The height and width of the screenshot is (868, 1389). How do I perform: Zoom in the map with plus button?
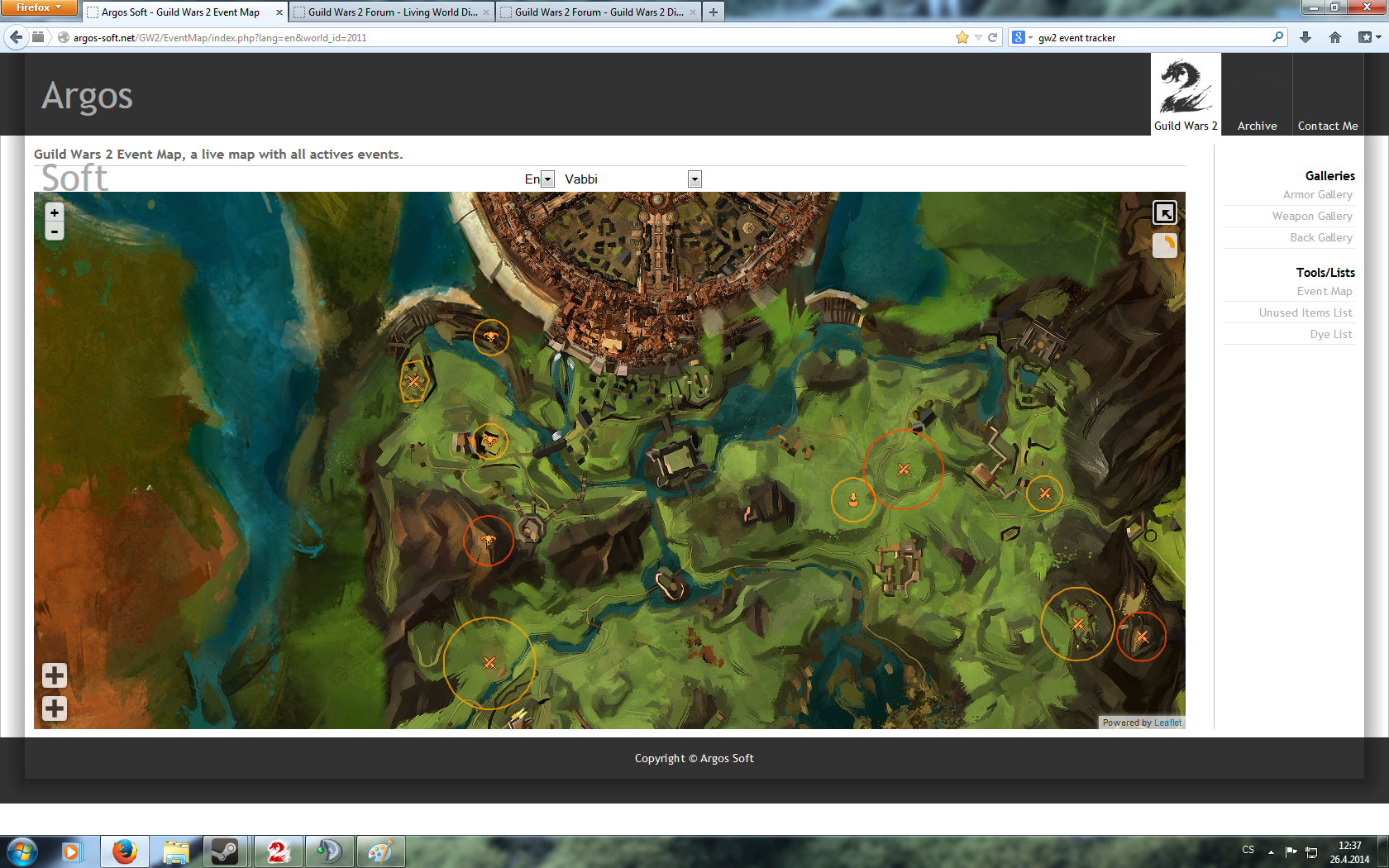55,212
